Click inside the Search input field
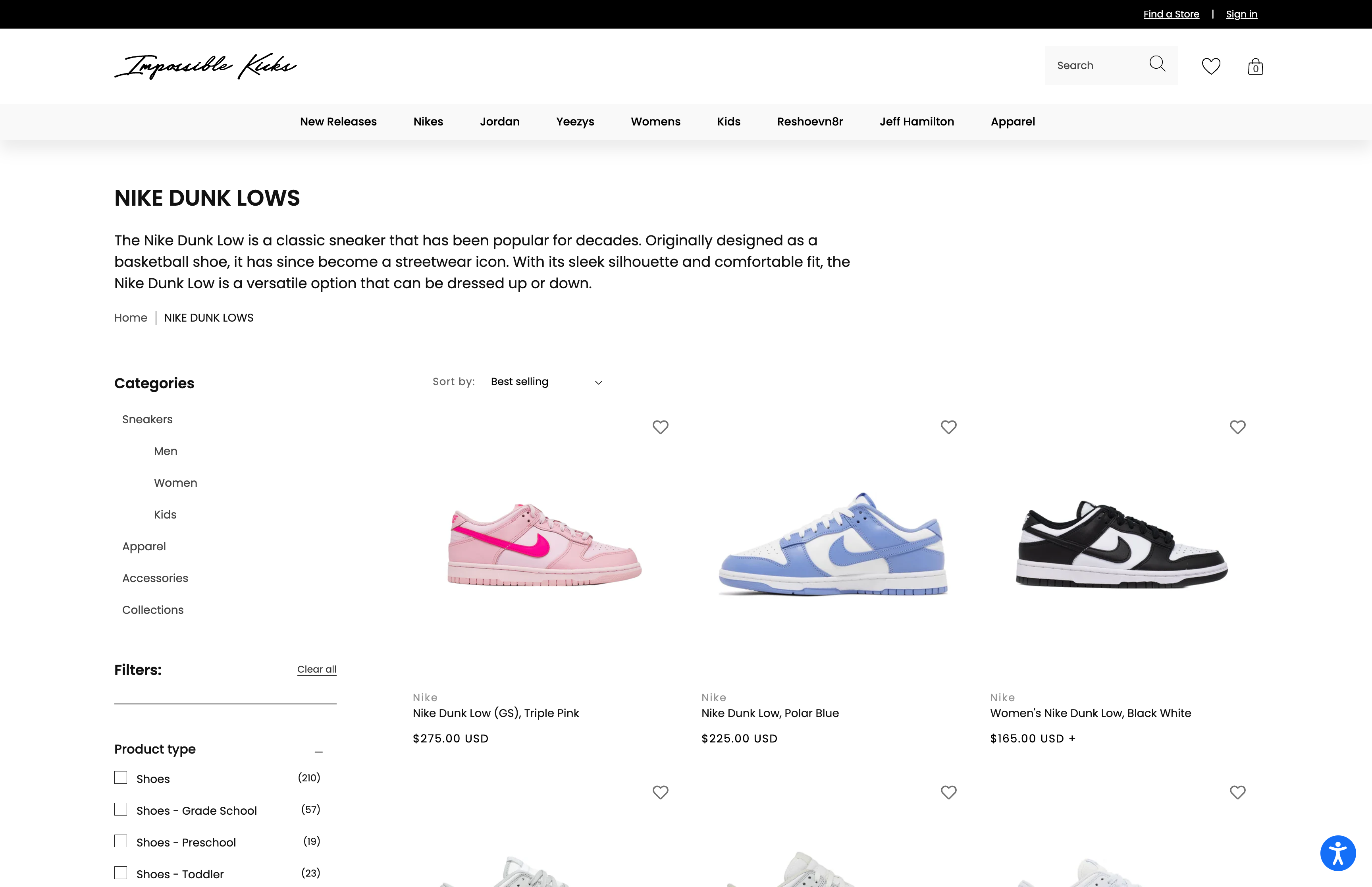The image size is (1372, 887). click(1094, 65)
